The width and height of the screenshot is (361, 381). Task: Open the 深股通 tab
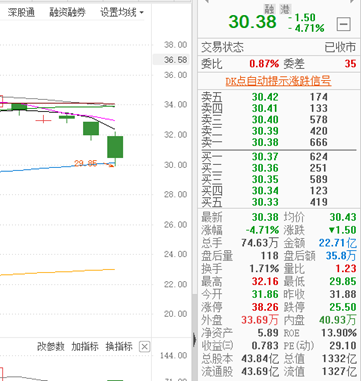(21, 13)
